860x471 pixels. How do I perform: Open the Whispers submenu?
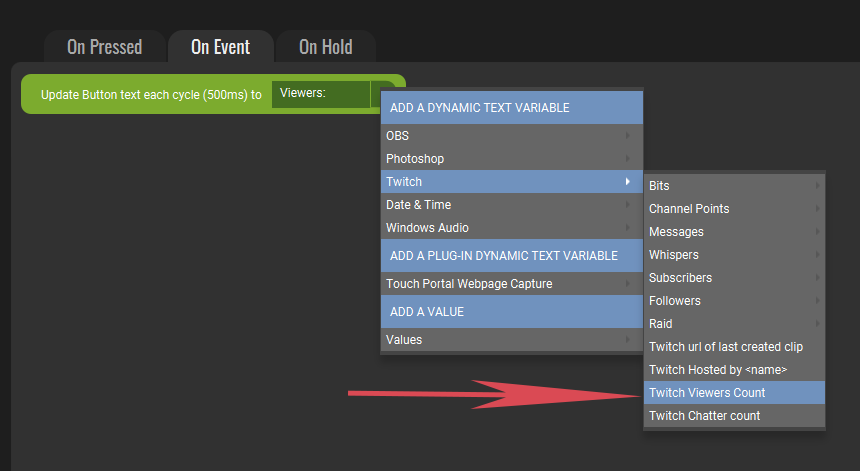734,254
